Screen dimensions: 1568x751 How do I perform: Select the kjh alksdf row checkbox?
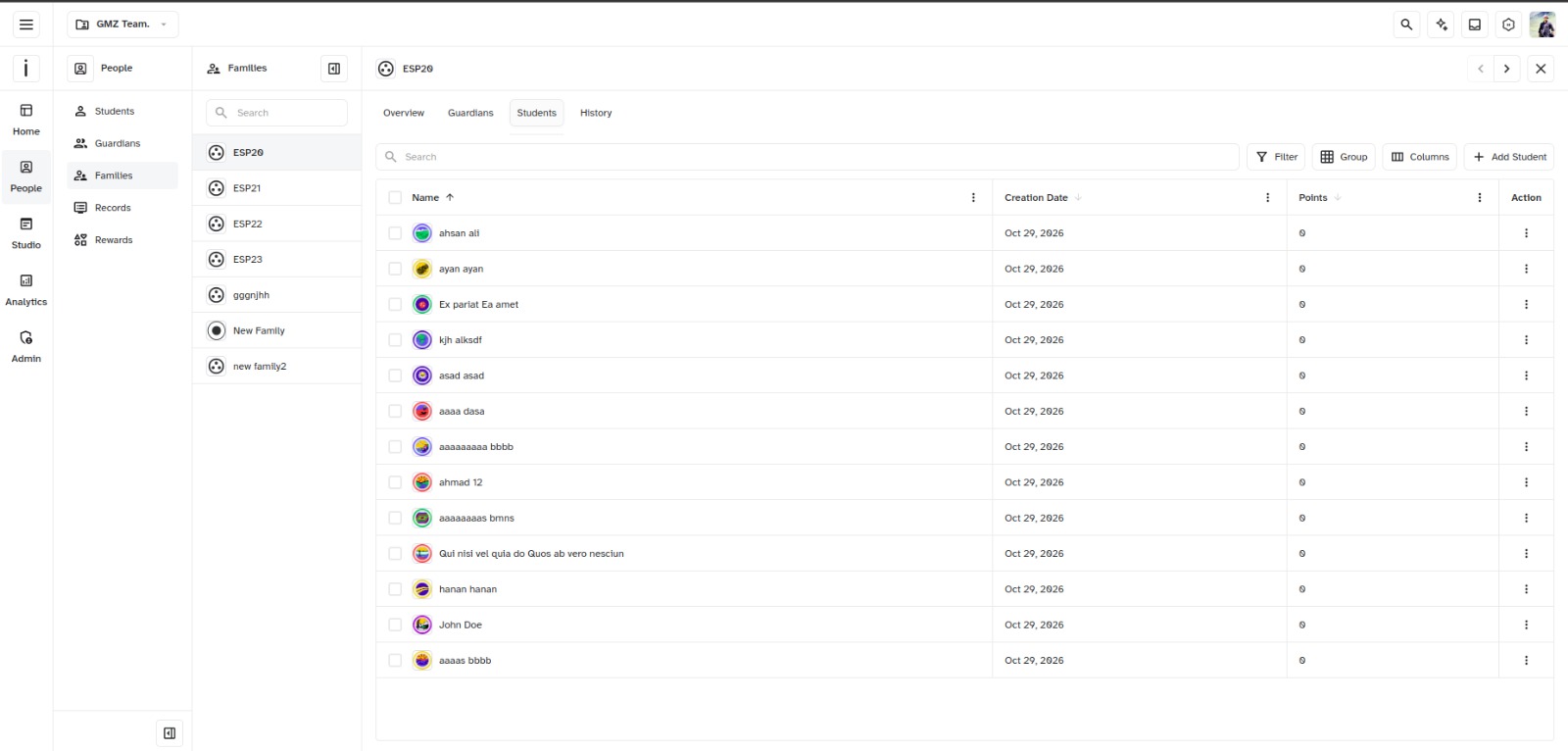(395, 340)
